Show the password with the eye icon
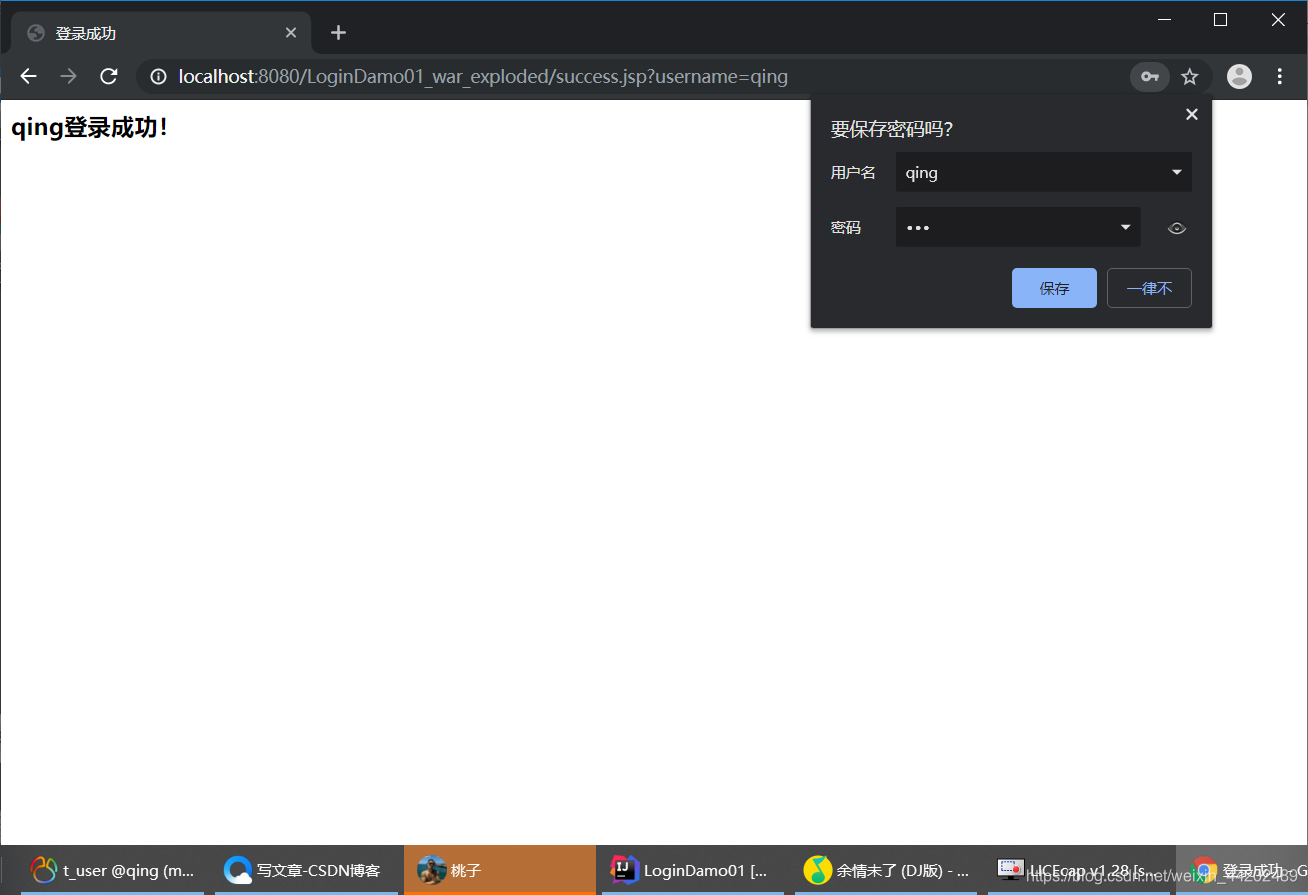The width and height of the screenshot is (1308, 895). tap(1177, 228)
